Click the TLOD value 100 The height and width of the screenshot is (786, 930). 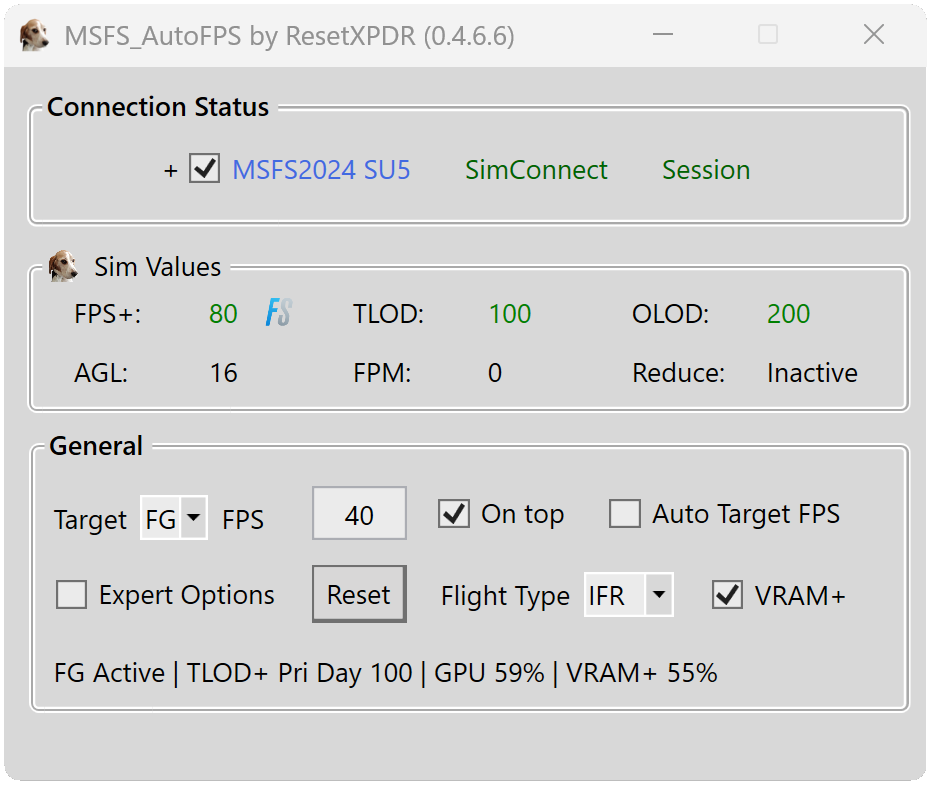(x=509, y=314)
